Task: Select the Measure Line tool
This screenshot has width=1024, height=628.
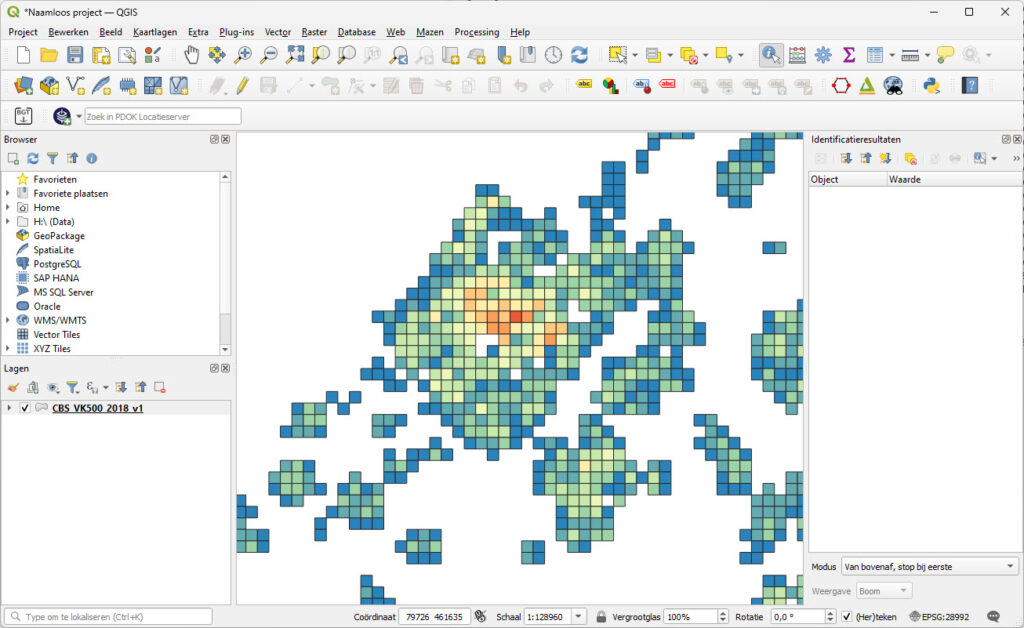Action: (x=908, y=57)
